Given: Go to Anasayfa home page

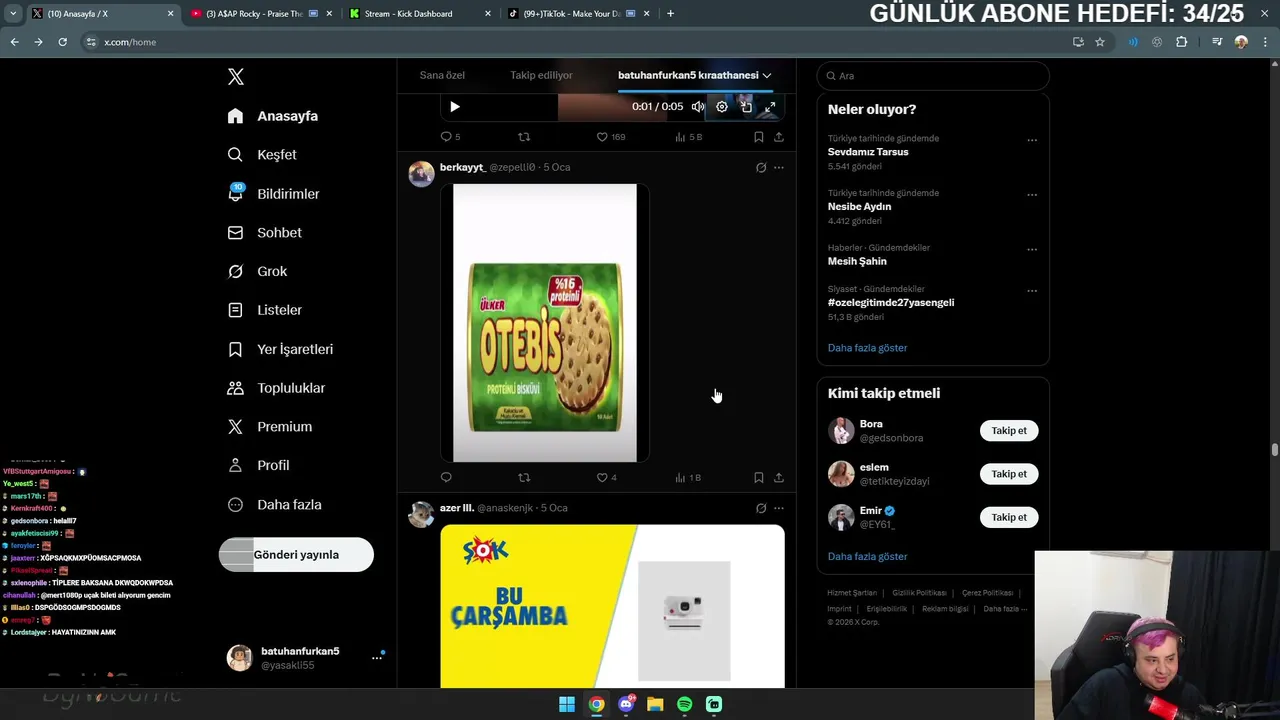Looking at the screenshot, I should [273, 116].
